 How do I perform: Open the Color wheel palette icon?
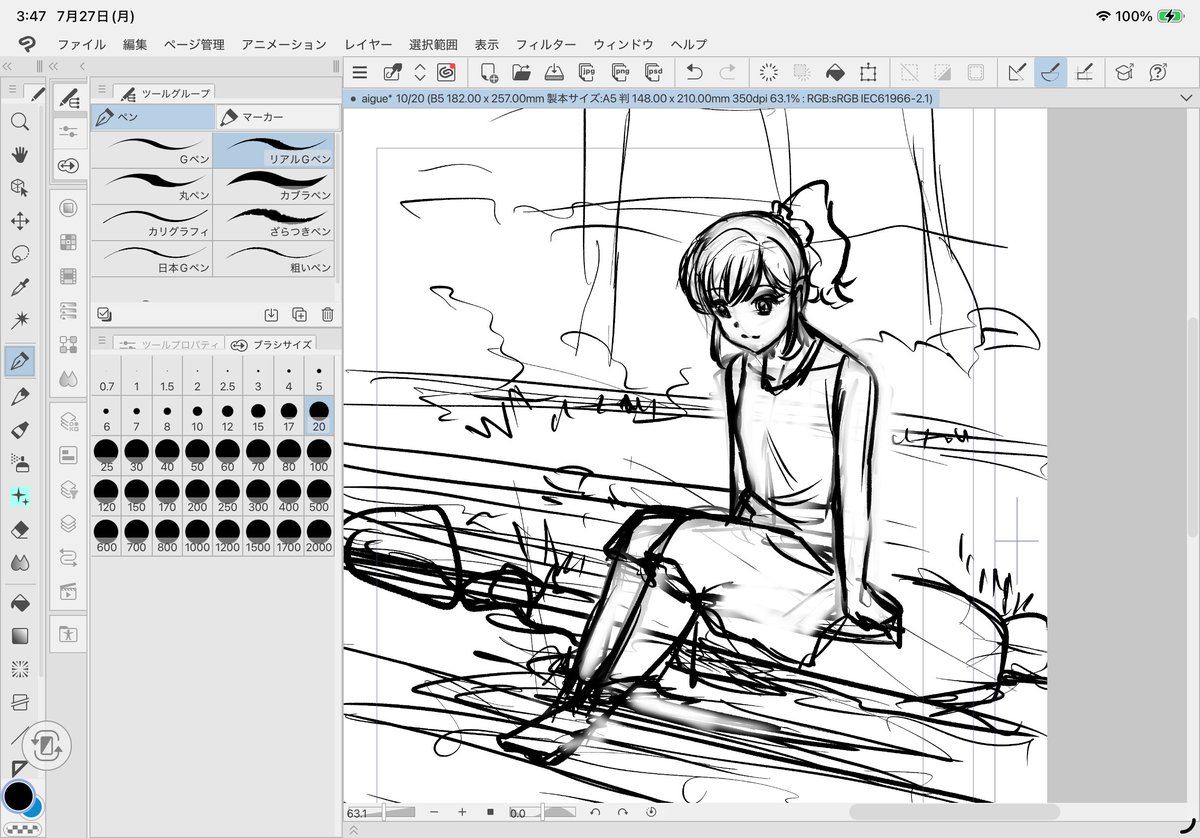click(x=69, y=209)
